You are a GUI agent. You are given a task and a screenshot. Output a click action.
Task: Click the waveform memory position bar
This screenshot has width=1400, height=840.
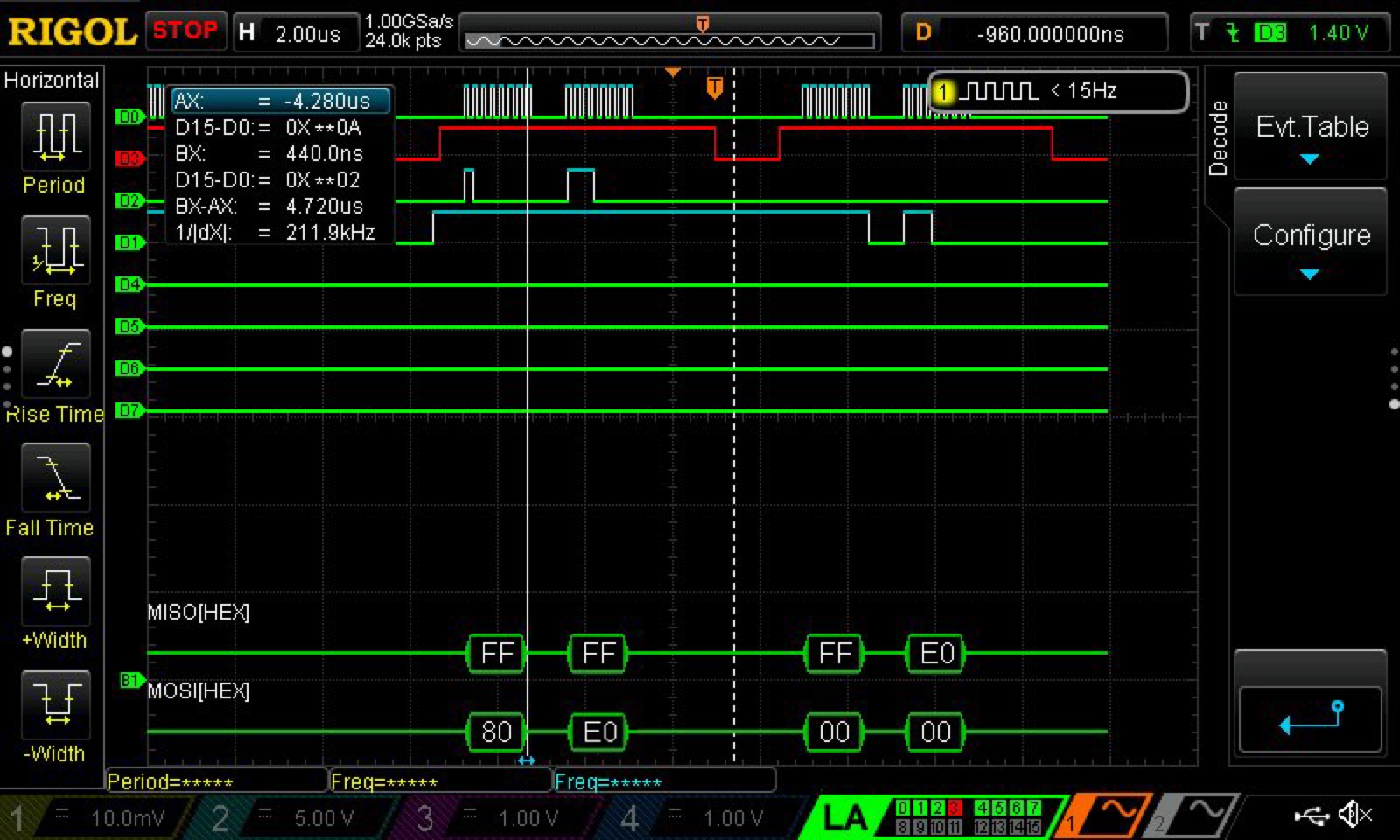(x=669, y=40)
